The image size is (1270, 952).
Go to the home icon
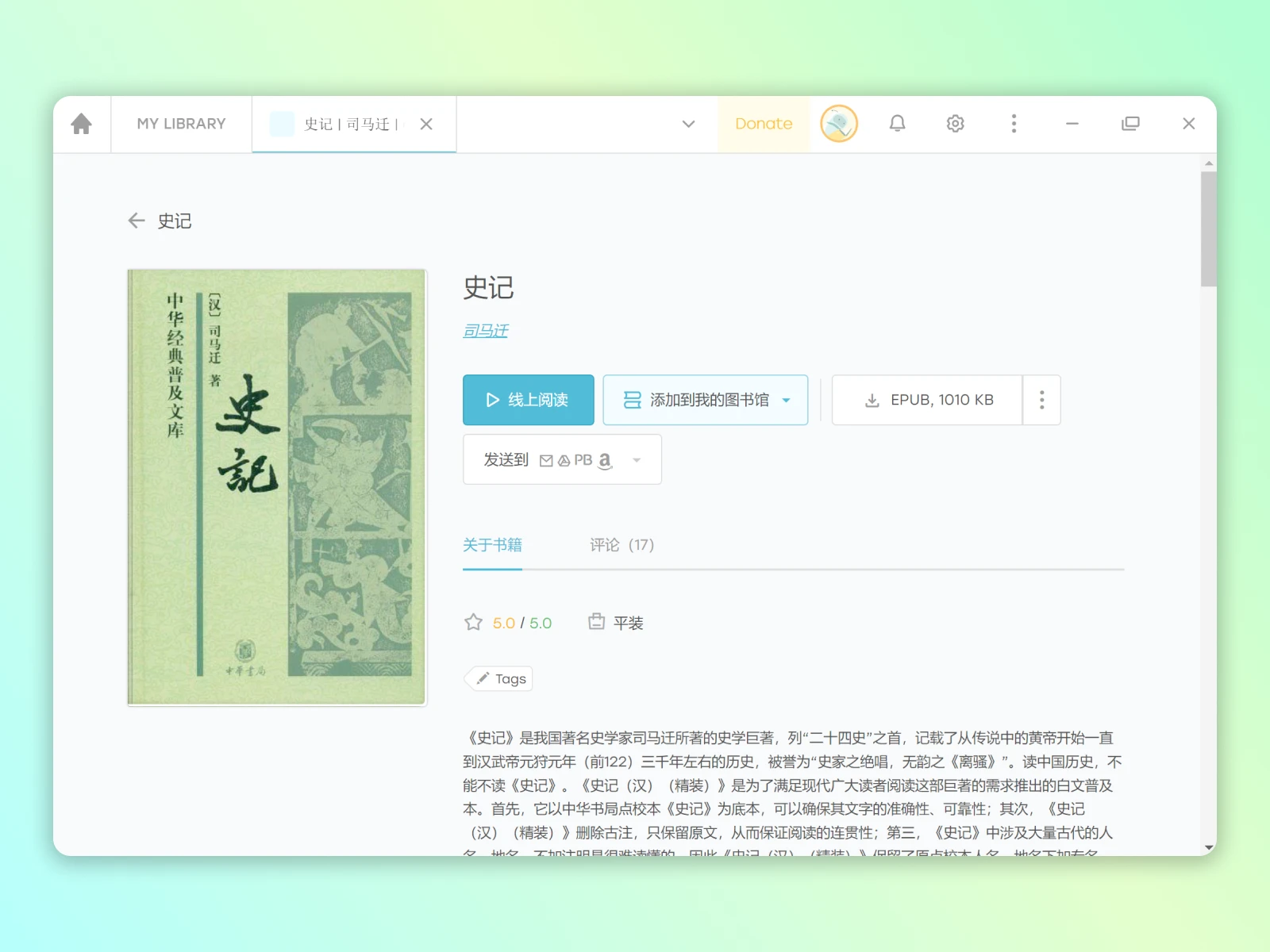click(82, 124)
